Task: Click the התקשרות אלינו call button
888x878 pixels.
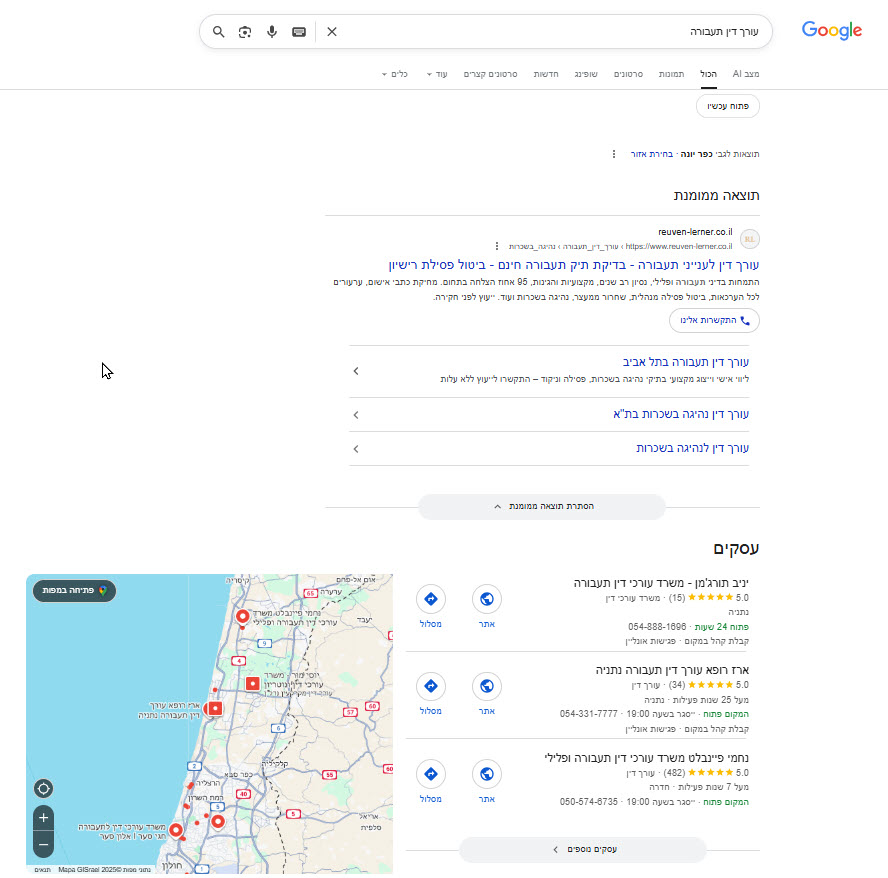Action: pos(714,320)
